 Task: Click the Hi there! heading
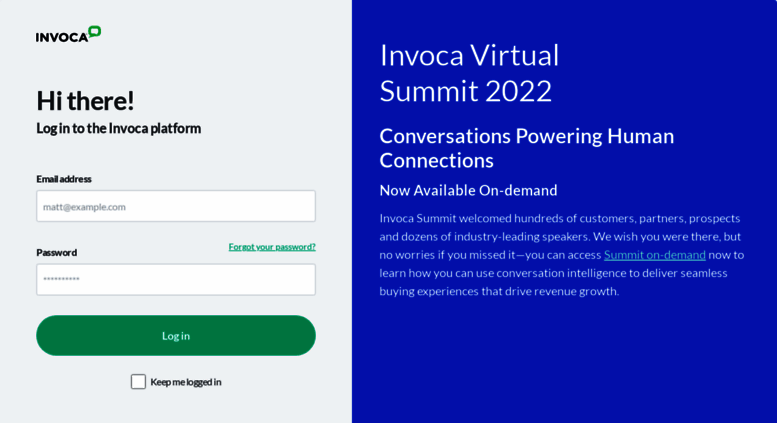coord(85,101)
